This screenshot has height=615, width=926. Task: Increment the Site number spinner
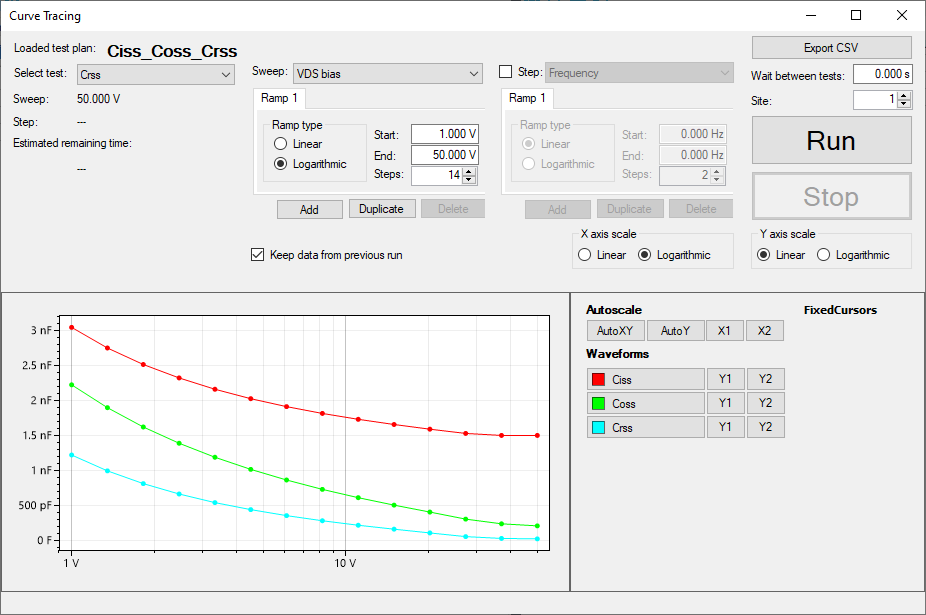[x=904, y=96]
